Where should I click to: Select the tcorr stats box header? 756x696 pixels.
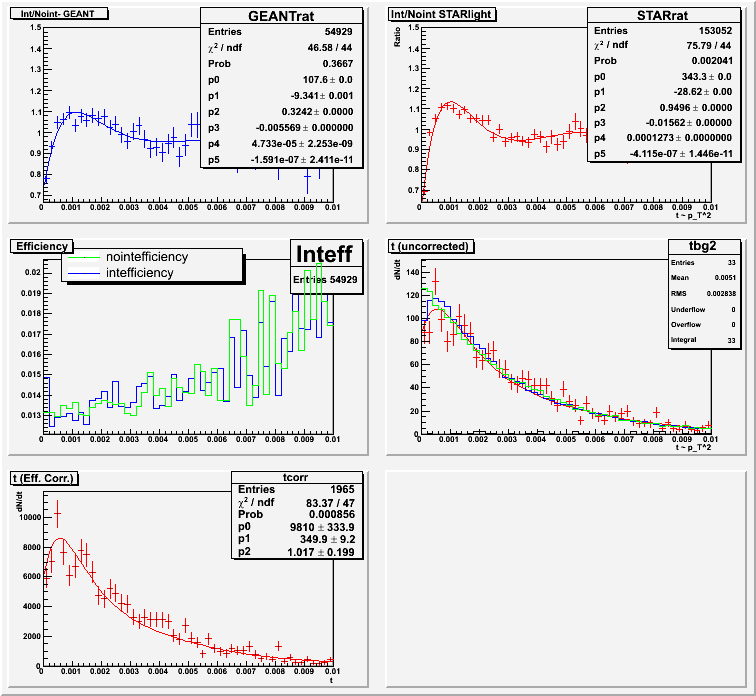coord(293,476)
